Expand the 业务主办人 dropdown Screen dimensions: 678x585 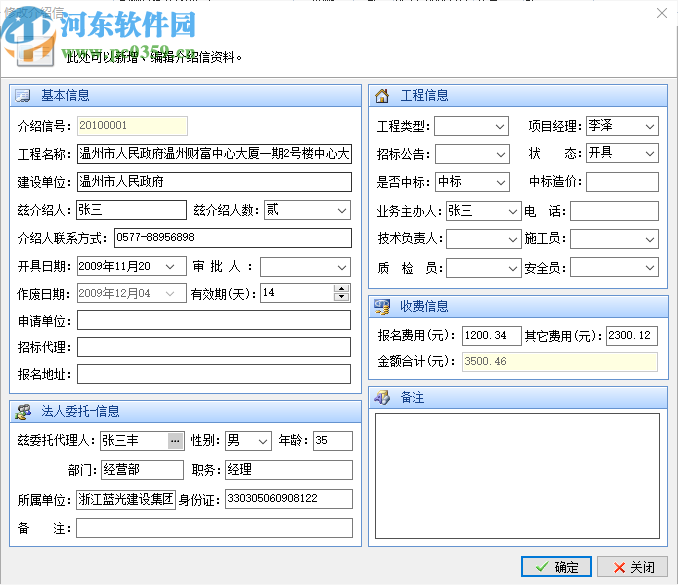tap(512, 212)
